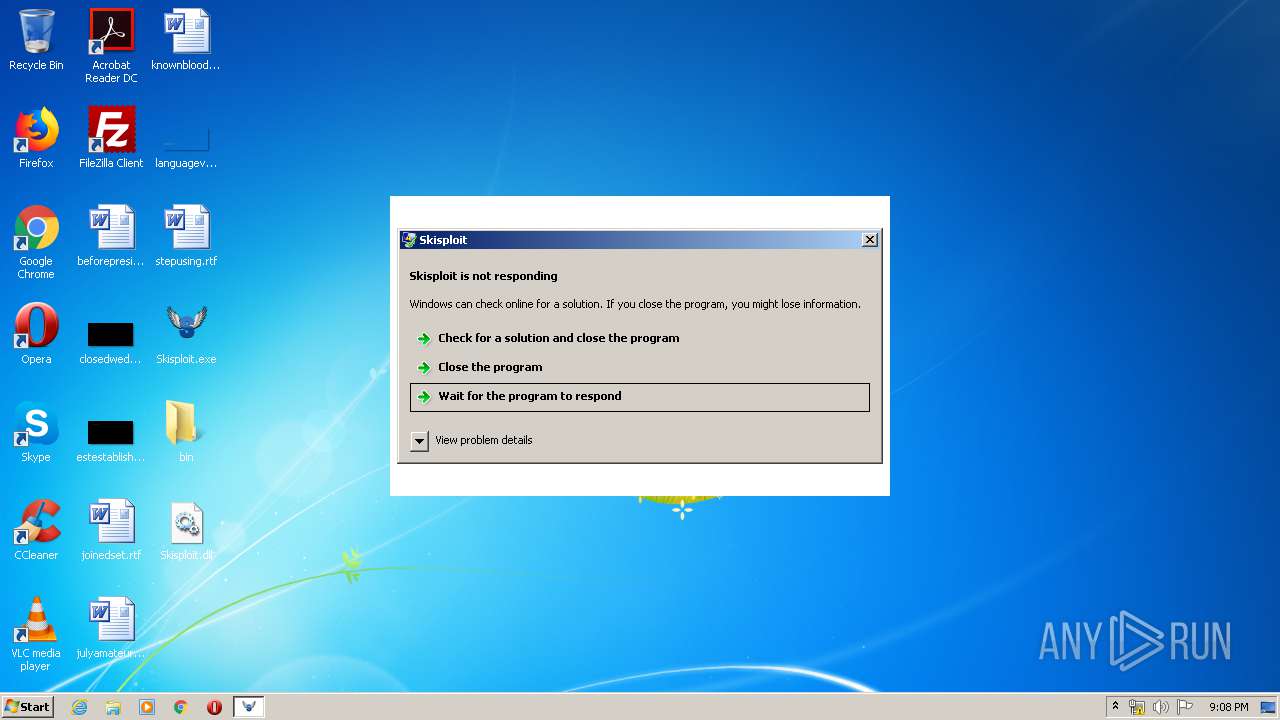1280x720 pixels.
Task: Open stepusing.rtf document
Action: [x=186, y=236]
